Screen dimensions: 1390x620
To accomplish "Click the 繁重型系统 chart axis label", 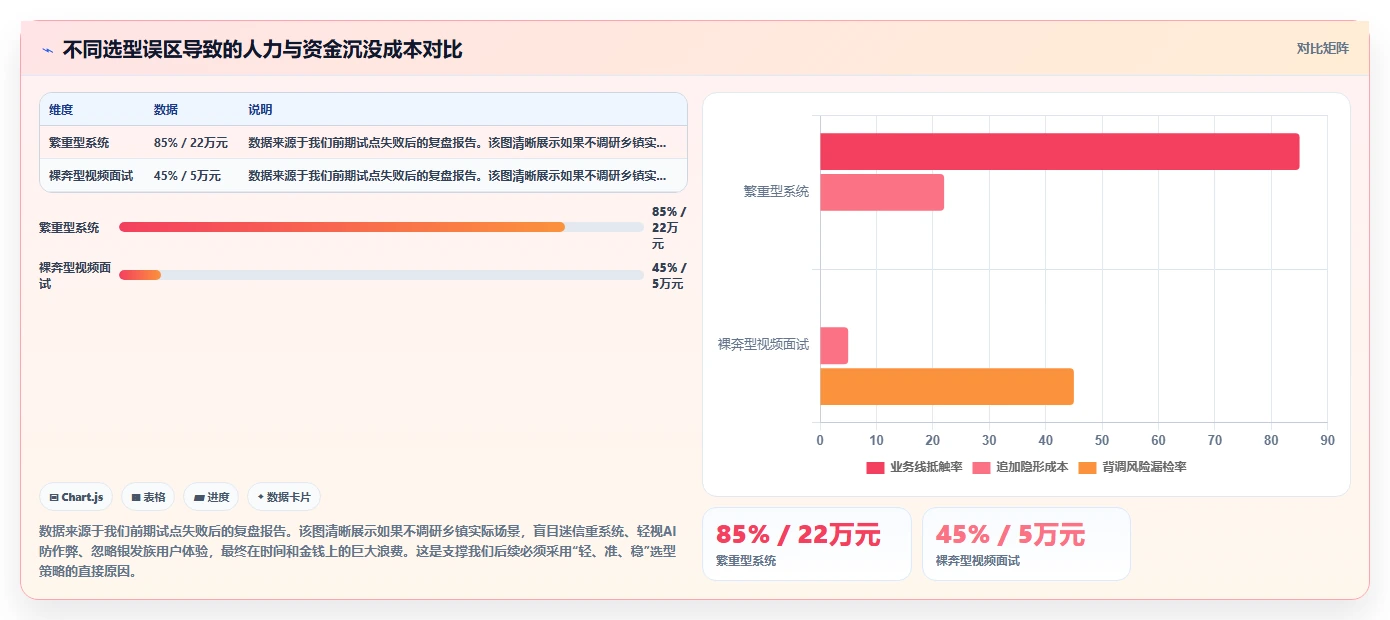I will pyautogui.click(x=776, y=192).
